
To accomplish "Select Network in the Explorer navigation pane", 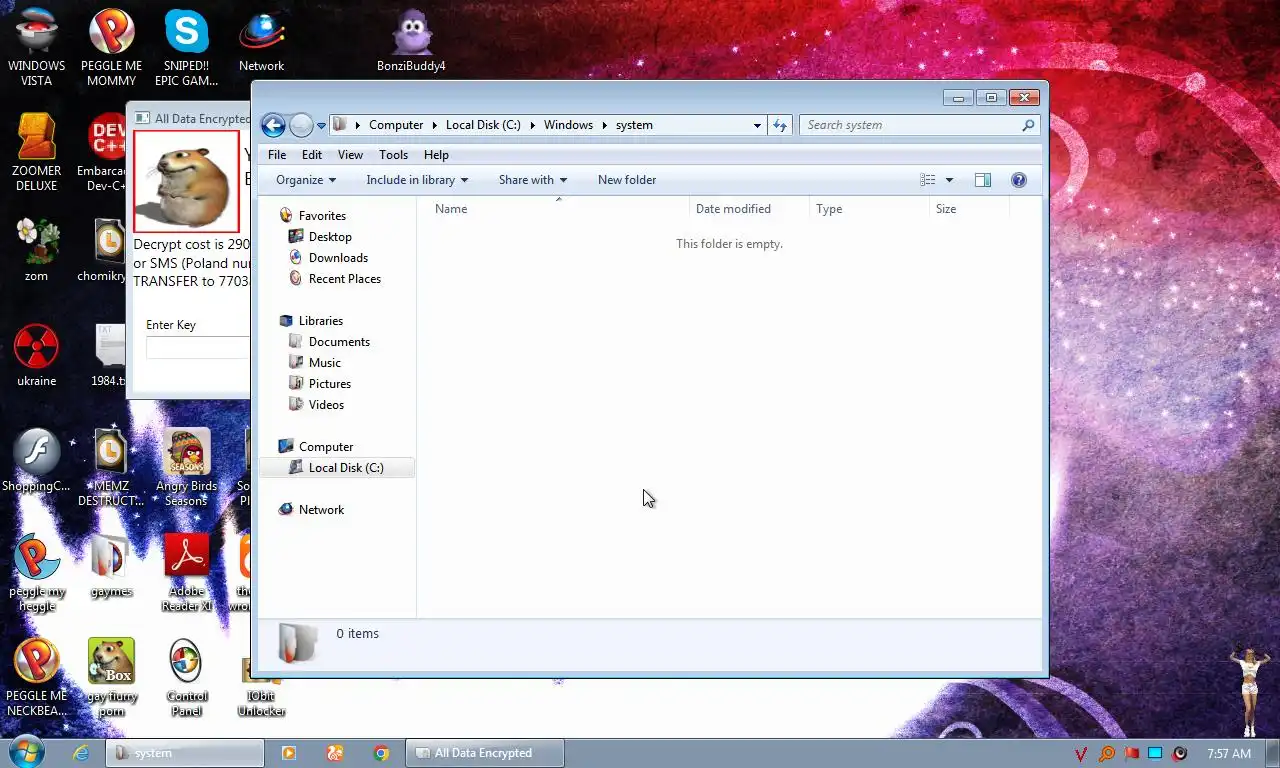I will 321,510.
